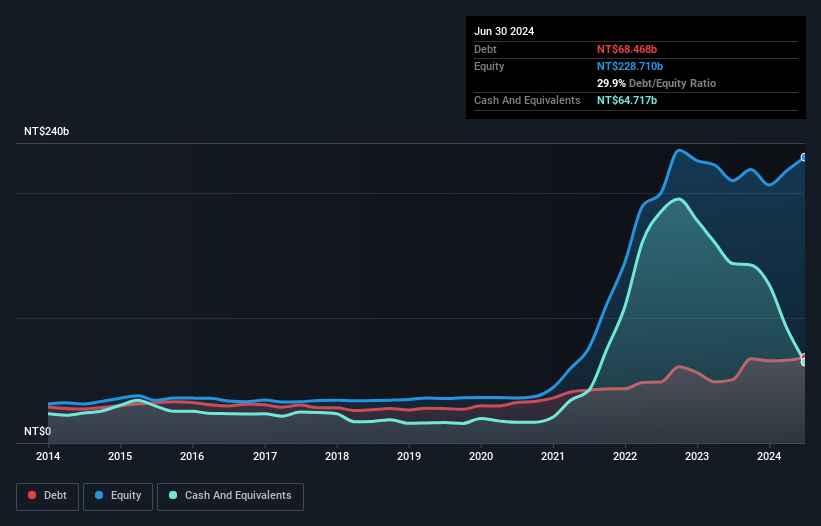The width and height of the screenshot is (821, 526).
Task: Click the 29.9% Debt/Equity Ratio text
Action: coord(656,83)
